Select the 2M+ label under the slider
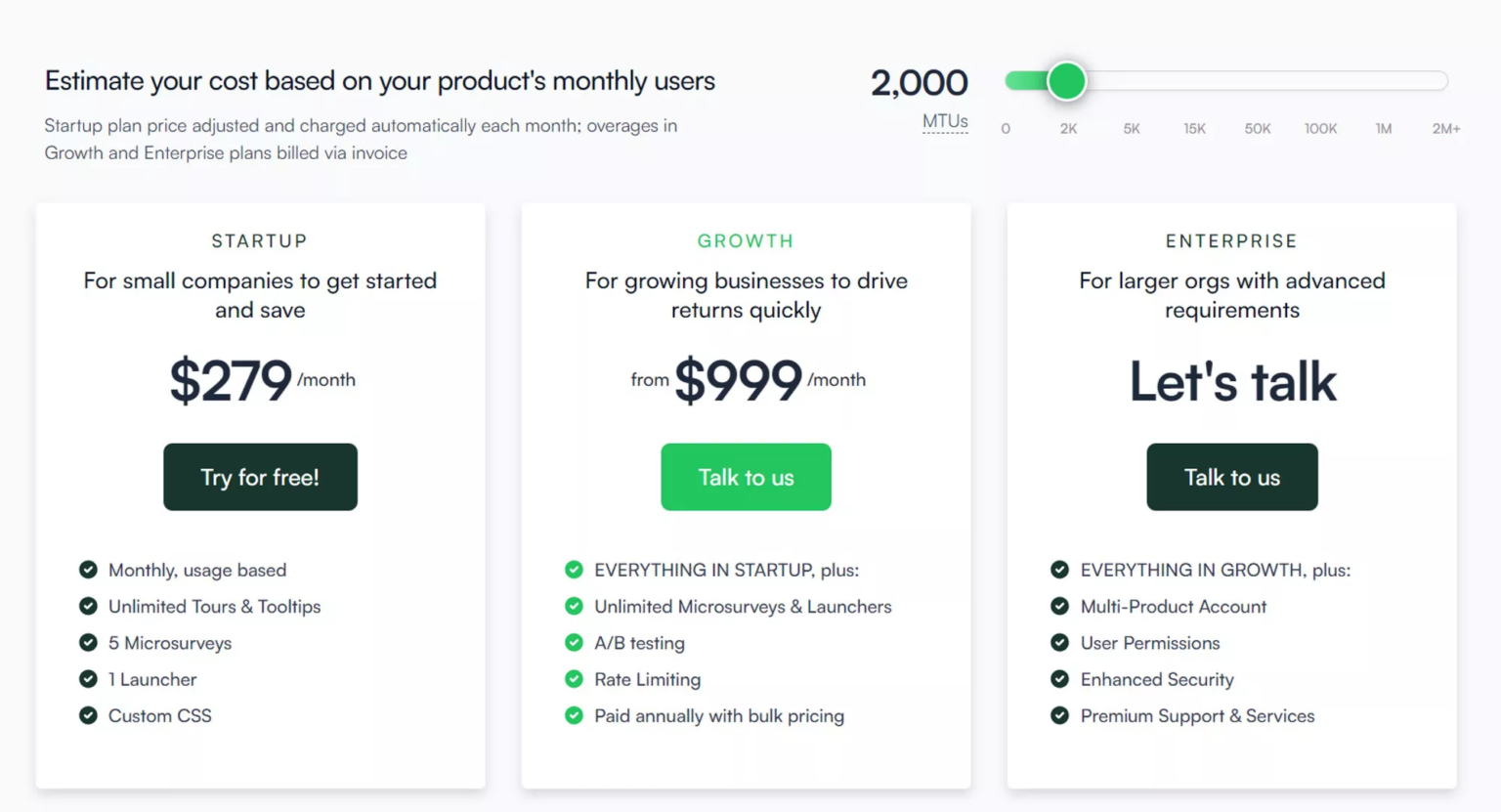Screen dimensions: 1501x812 click(1445, 128)
